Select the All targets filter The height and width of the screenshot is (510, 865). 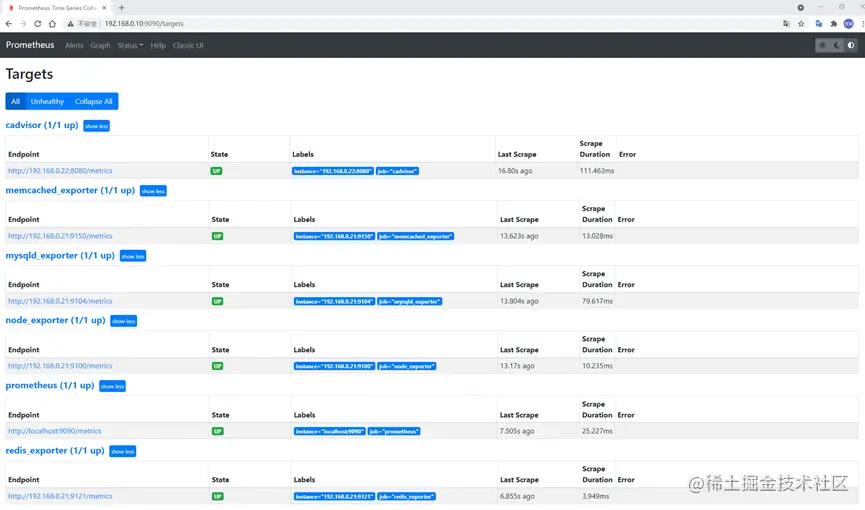(x=15, y=101)
